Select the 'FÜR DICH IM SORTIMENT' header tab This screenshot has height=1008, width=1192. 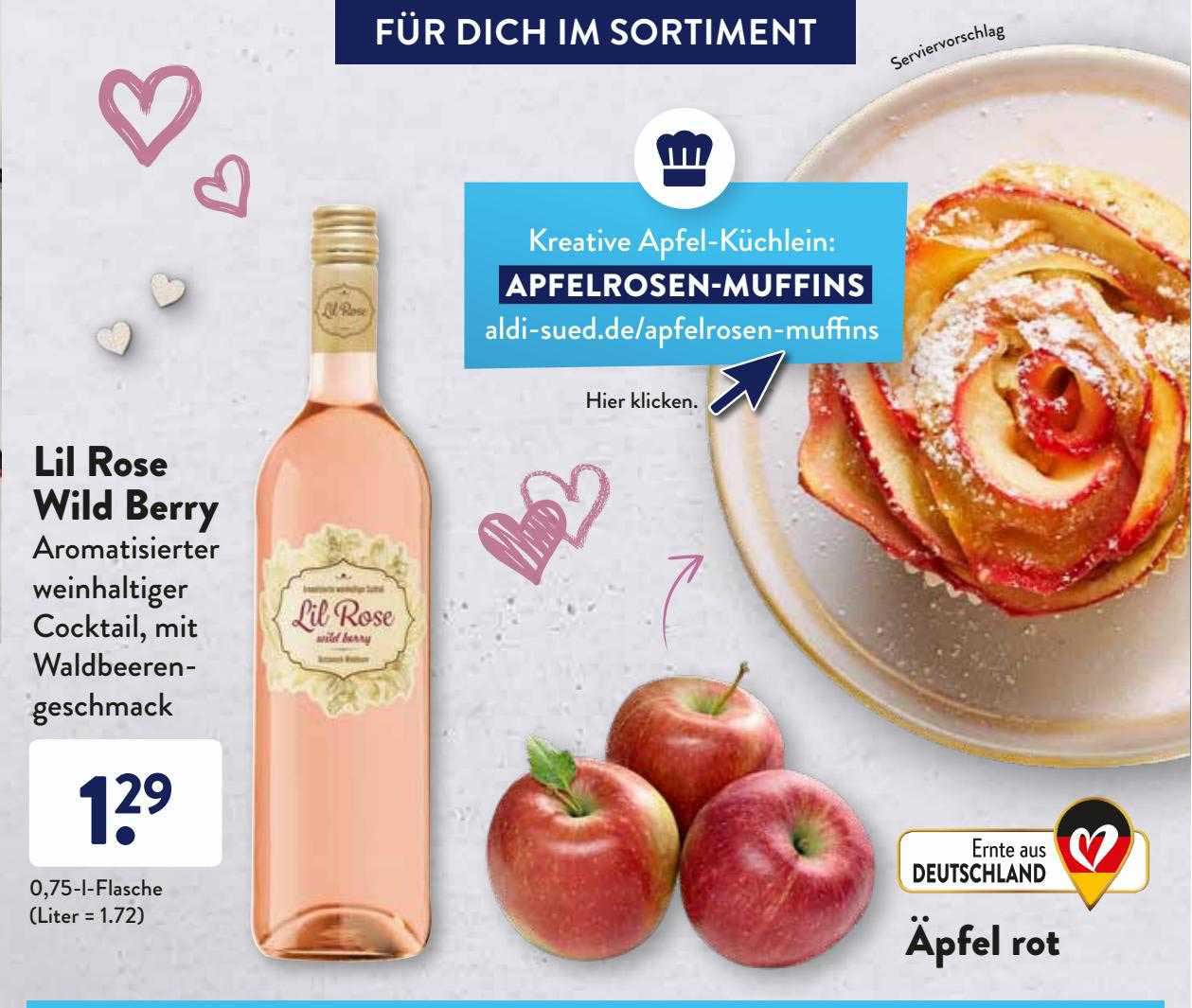coord(596,32)
